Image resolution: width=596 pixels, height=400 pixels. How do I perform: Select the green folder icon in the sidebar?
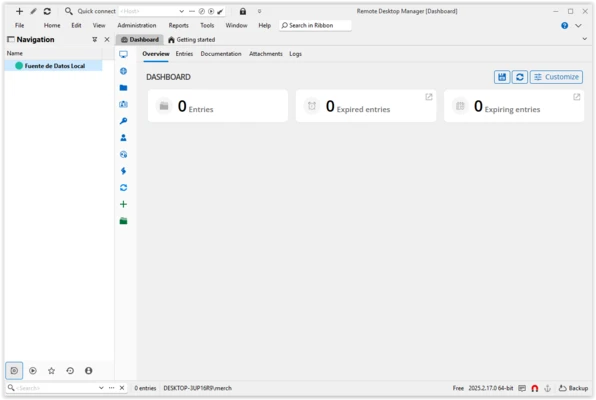click(x=124, y=221)
